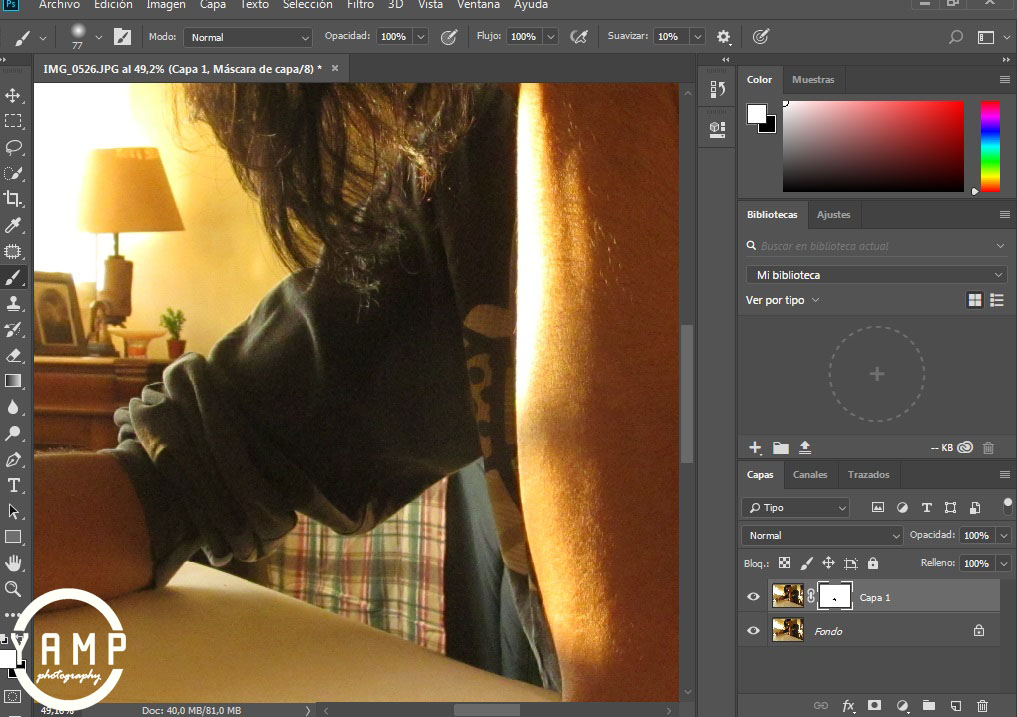Select the History Brush tool
Image resolution: width=1017 pixels, height=717 pixels.
(x=13, y=329)
